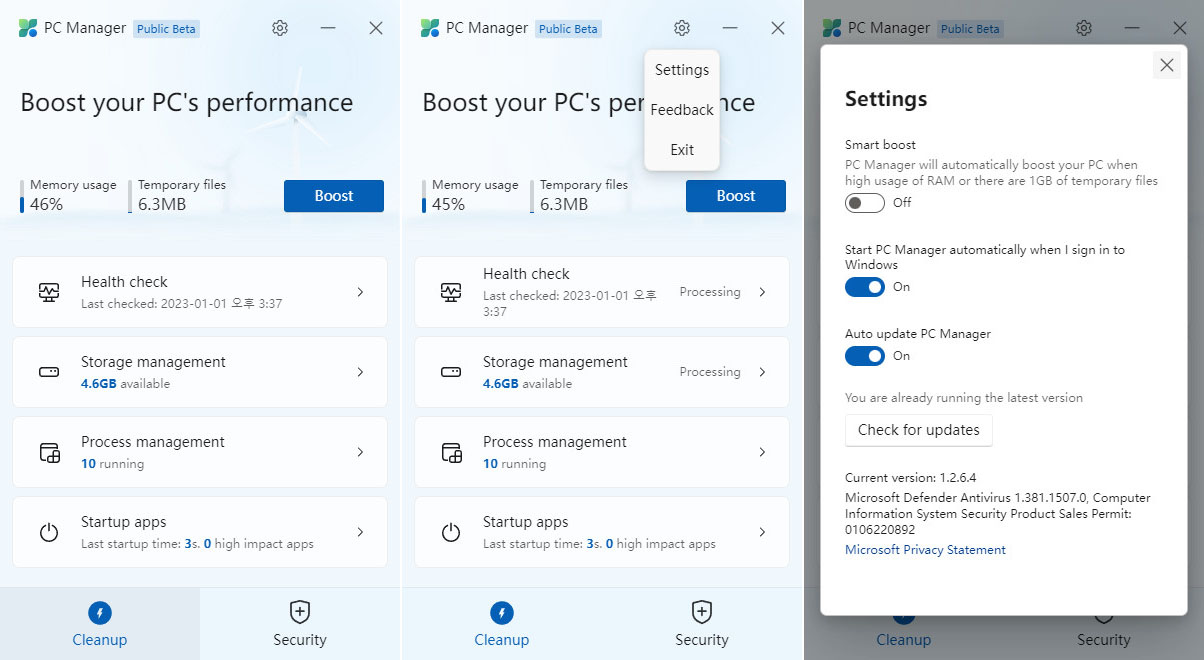Image resolution: width=1204 pixels, height=660 pixels.
Task: Expand Startup apps chevron in middle window
Action: point(762,532)
